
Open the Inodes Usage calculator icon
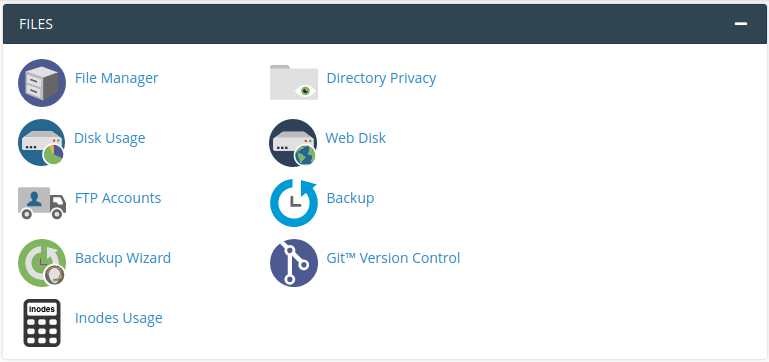point(42,323)
